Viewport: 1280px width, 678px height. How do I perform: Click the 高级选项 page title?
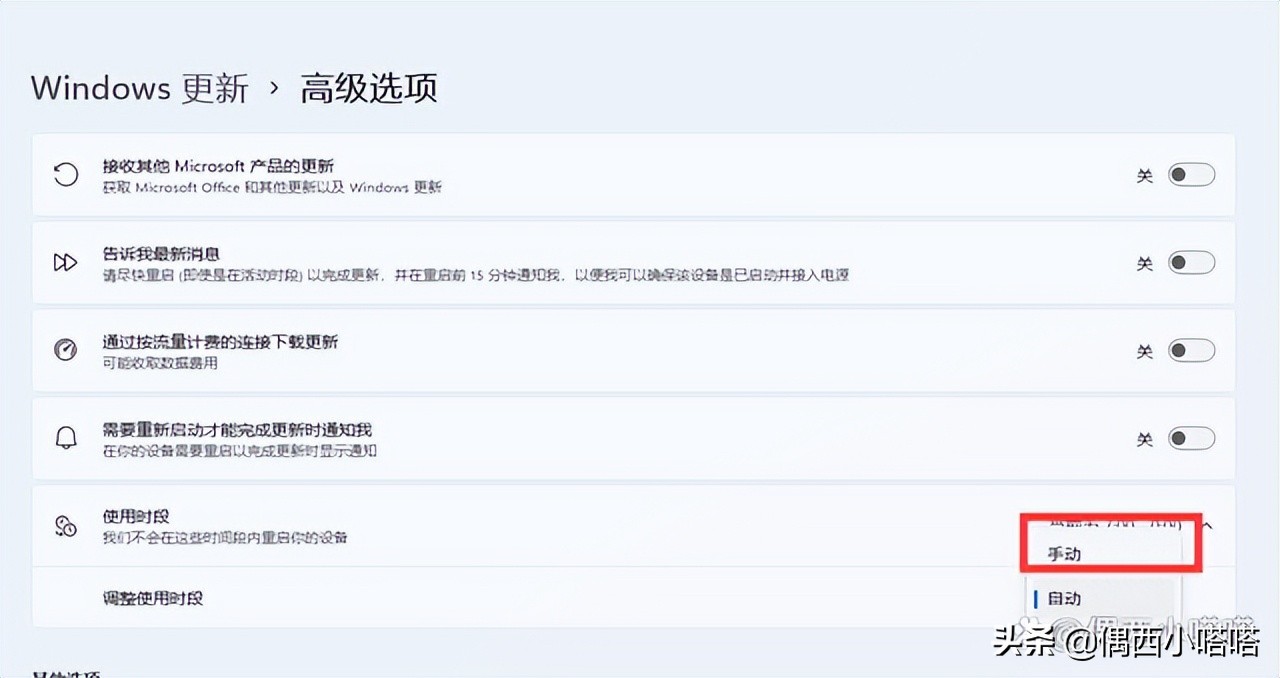coord(369,89)
